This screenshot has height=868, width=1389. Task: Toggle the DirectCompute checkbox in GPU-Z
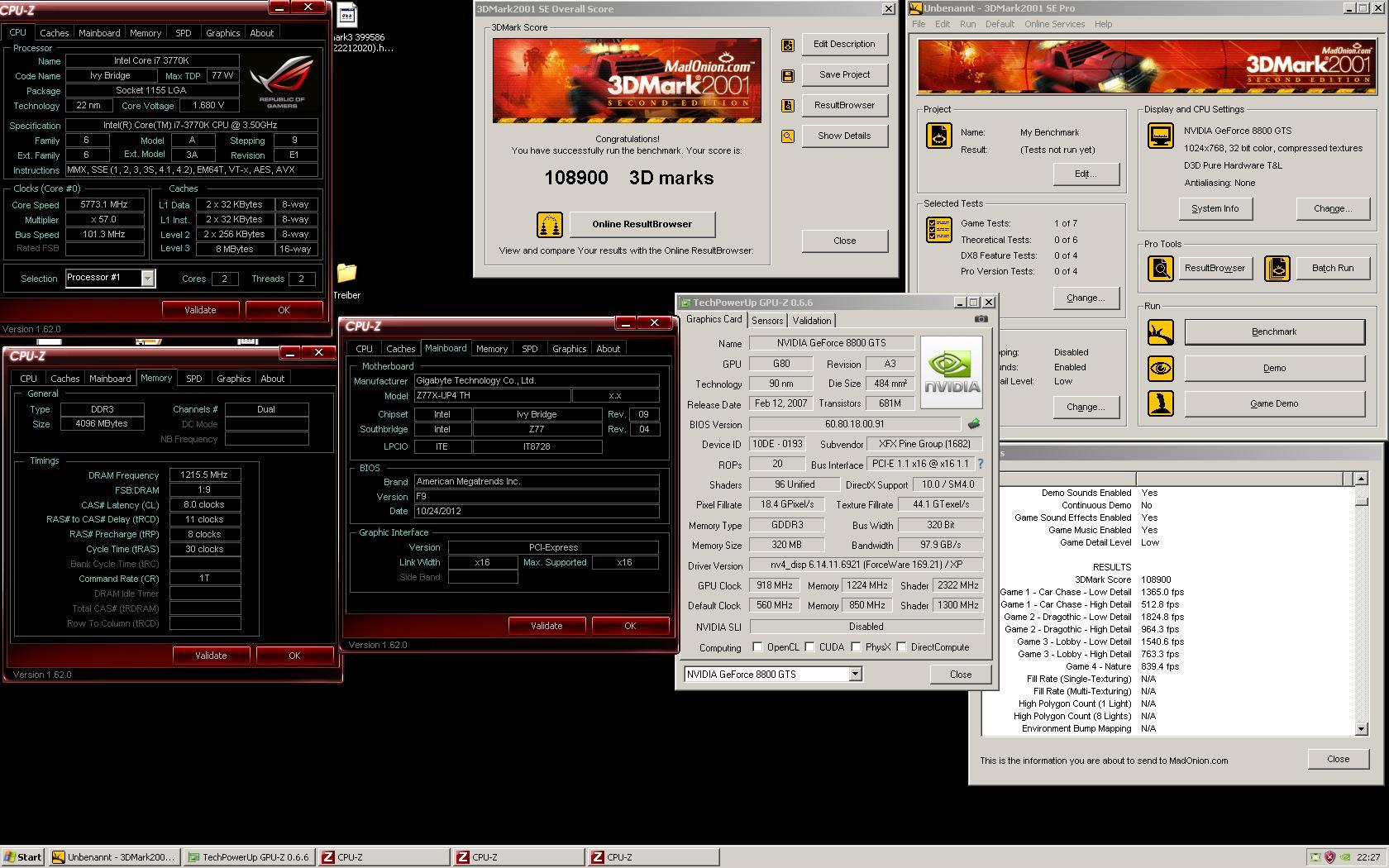(902, 647)
